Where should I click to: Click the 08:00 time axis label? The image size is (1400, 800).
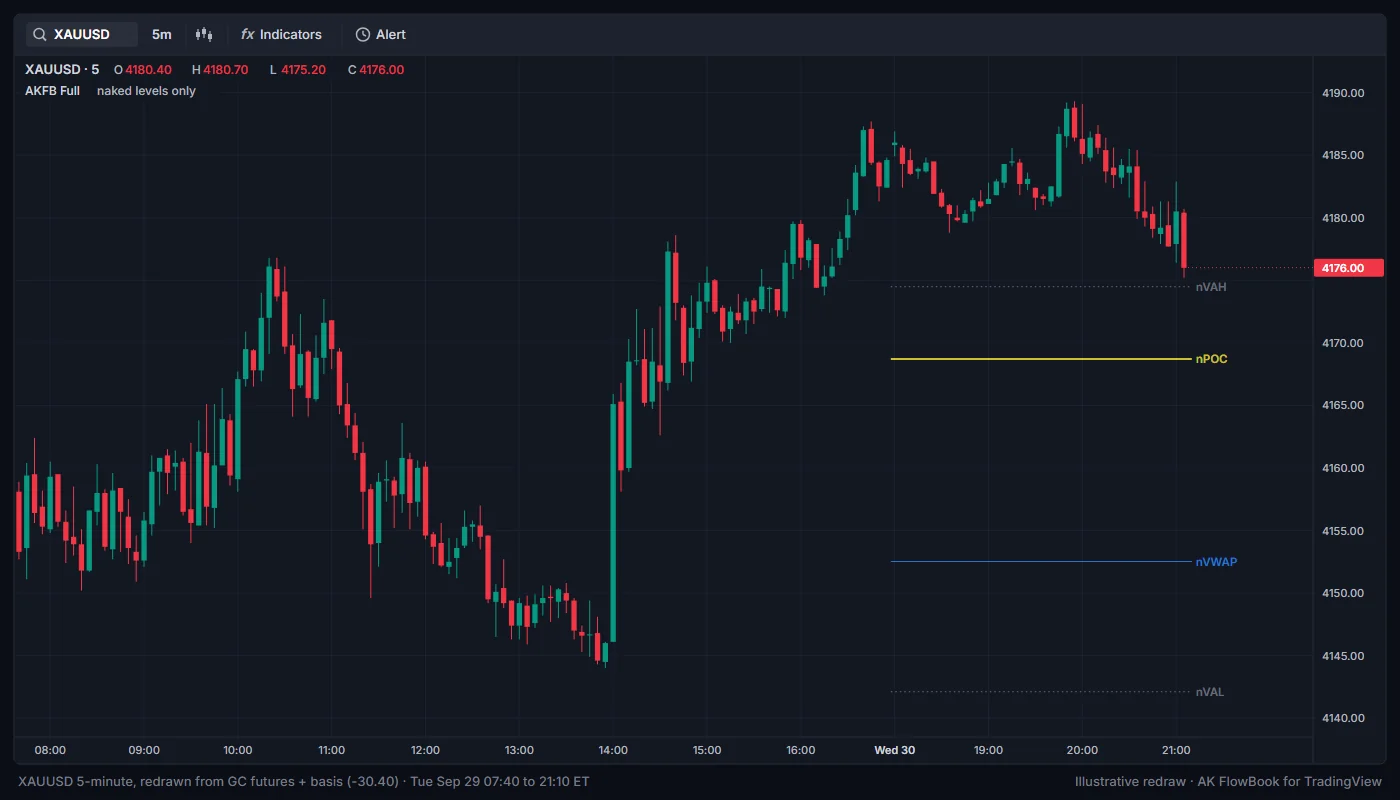point(50,750)
